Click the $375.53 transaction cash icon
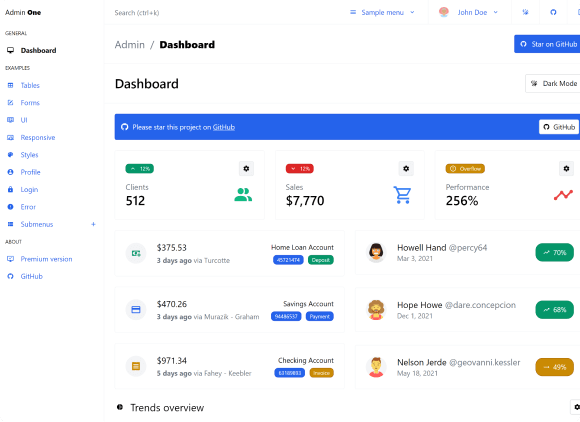The image size is (580, 422). [x=136, y=253]
